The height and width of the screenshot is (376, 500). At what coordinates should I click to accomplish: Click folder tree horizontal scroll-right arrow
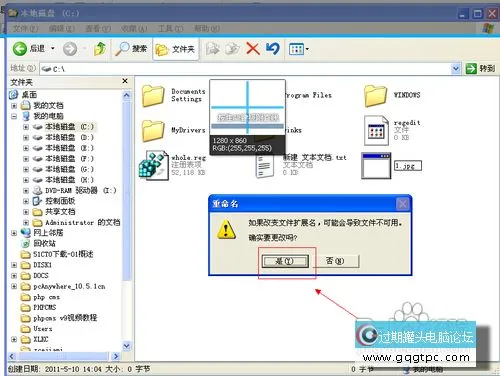[115, 356]
